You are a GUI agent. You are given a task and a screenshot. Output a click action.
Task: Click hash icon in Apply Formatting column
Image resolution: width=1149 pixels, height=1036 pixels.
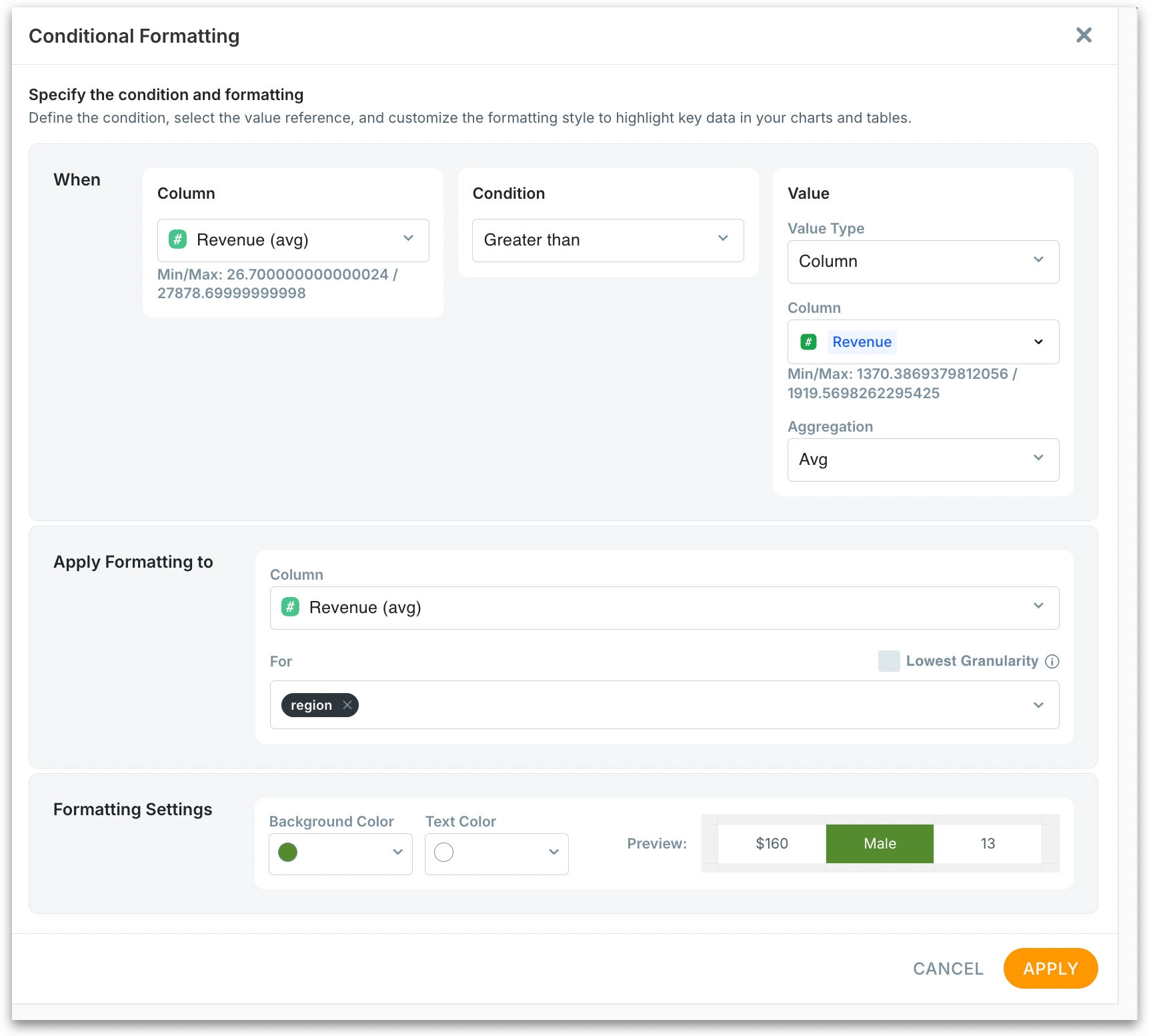(x=290, y=607)
